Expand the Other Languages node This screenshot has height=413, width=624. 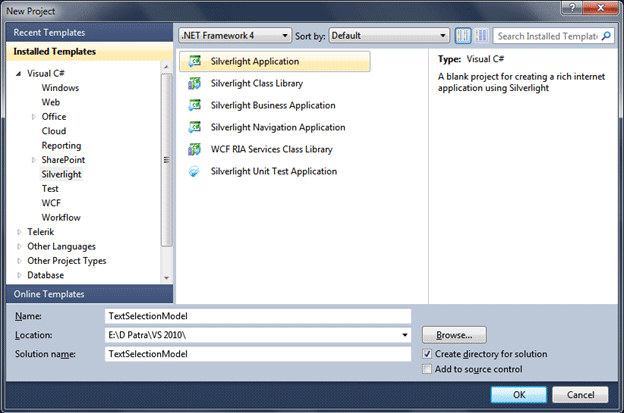click(x=19, y=247)
